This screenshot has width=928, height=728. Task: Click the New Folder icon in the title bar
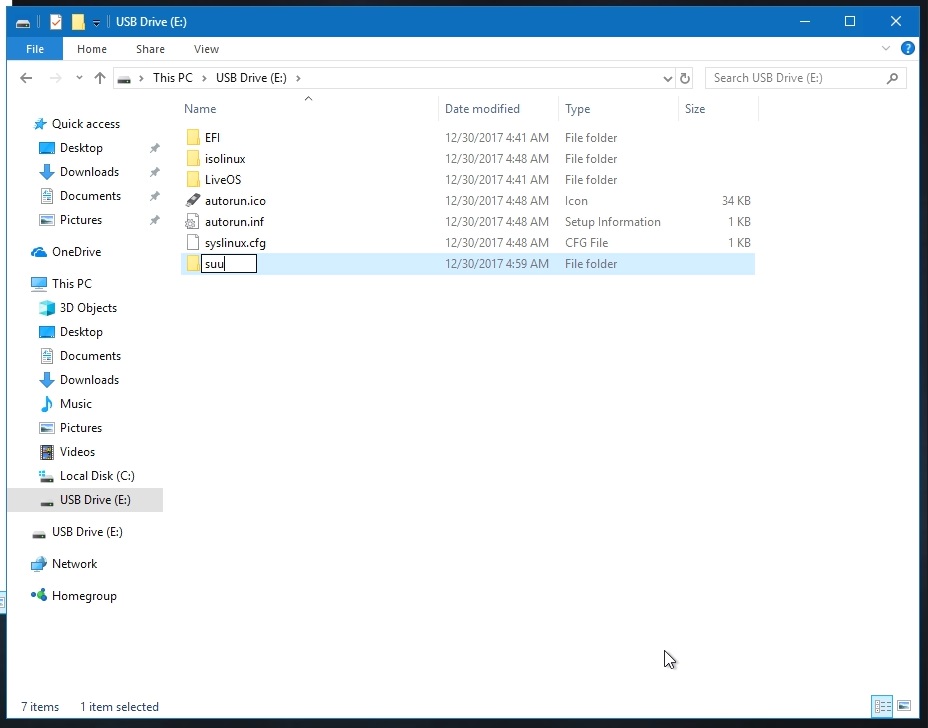[x=78, y=22]
